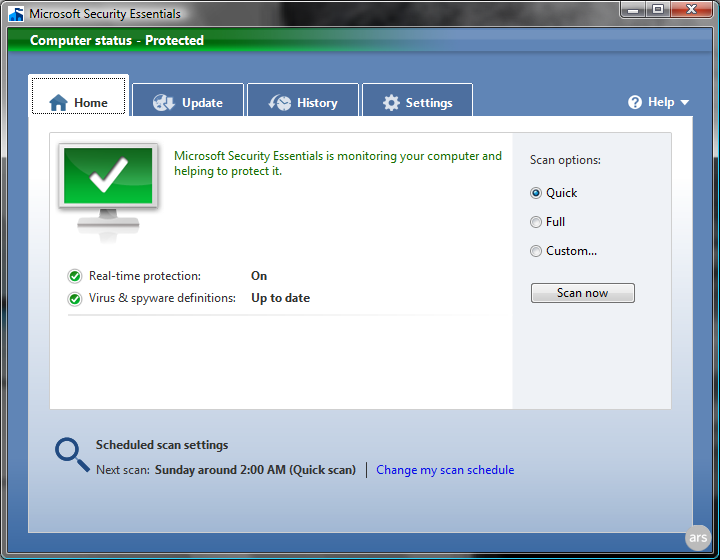Click the Scheduled scan settings heading
720x560 pixels.
point(162,445)
